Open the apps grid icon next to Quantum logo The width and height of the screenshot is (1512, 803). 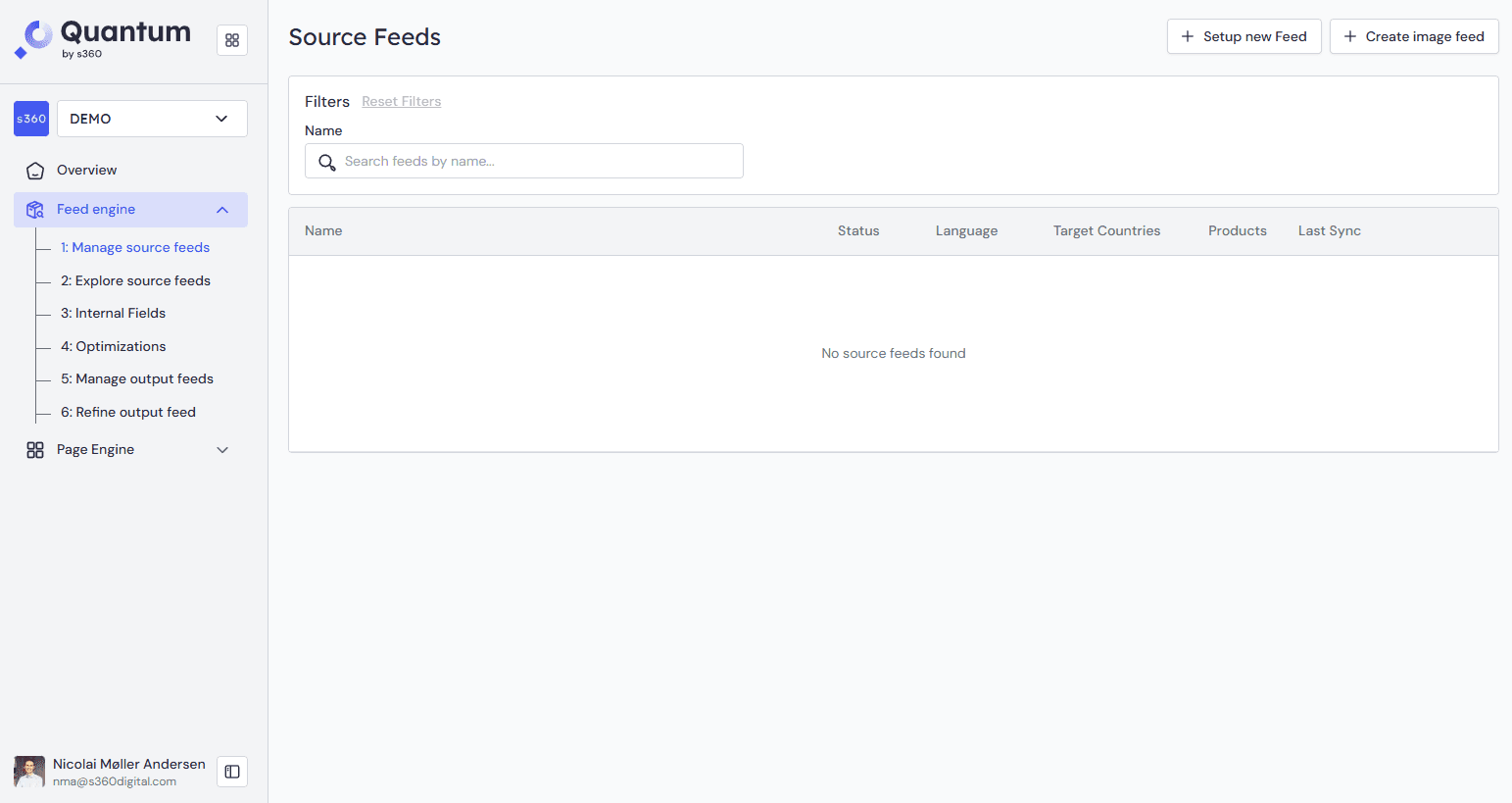[x=231, y=40]
